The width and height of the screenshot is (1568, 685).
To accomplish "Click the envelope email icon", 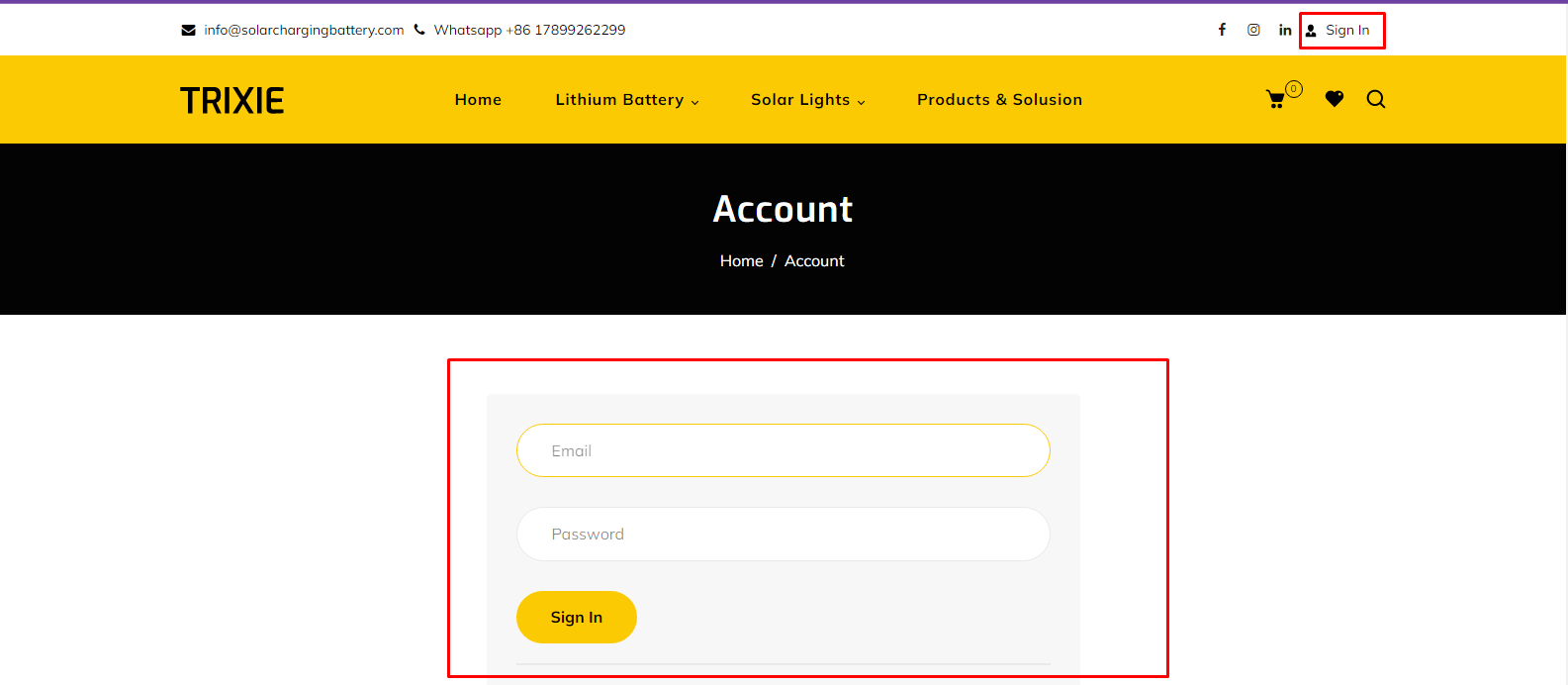I will (x=188, y=31).
